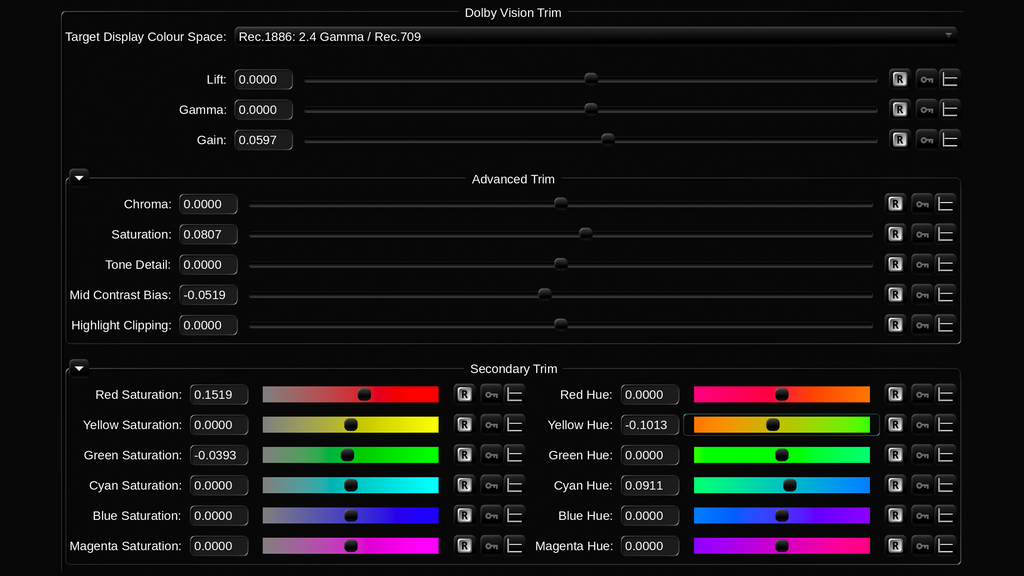
Task: Click the Gain value field showing 0.0597
Action: (263, 140)
